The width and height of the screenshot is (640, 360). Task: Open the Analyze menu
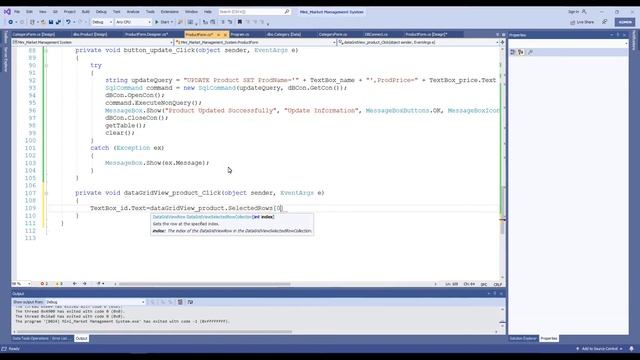coord(133,12)
